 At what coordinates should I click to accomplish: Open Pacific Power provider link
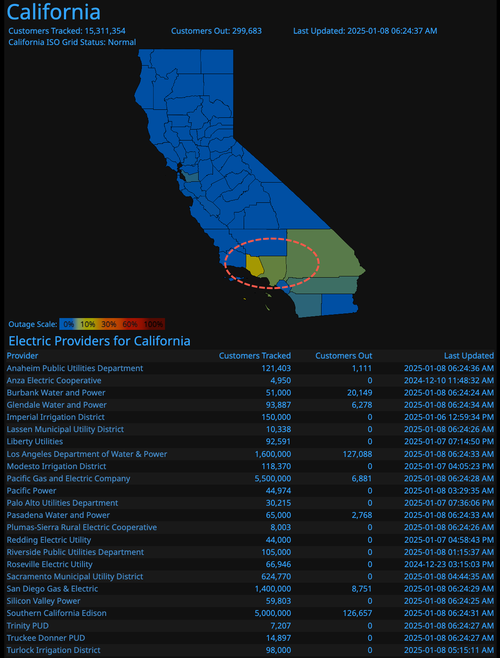(x=31, y=491)
